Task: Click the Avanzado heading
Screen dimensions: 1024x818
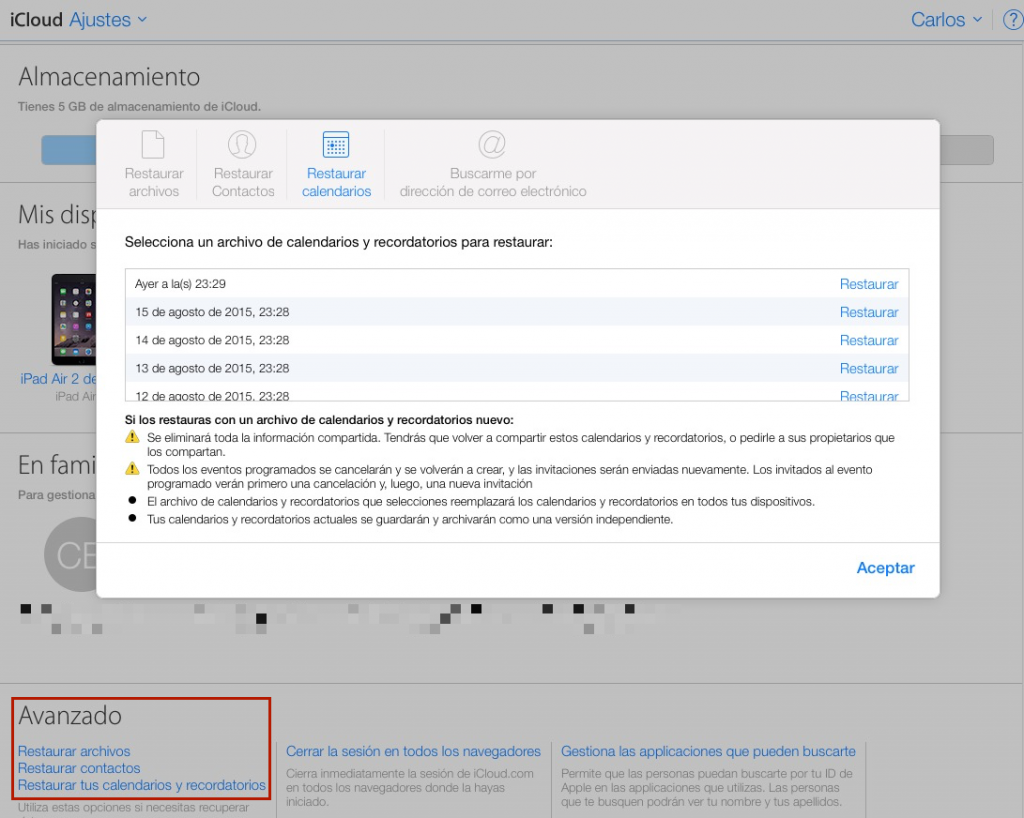Action: pyautogui.click(x=70, y=716)
